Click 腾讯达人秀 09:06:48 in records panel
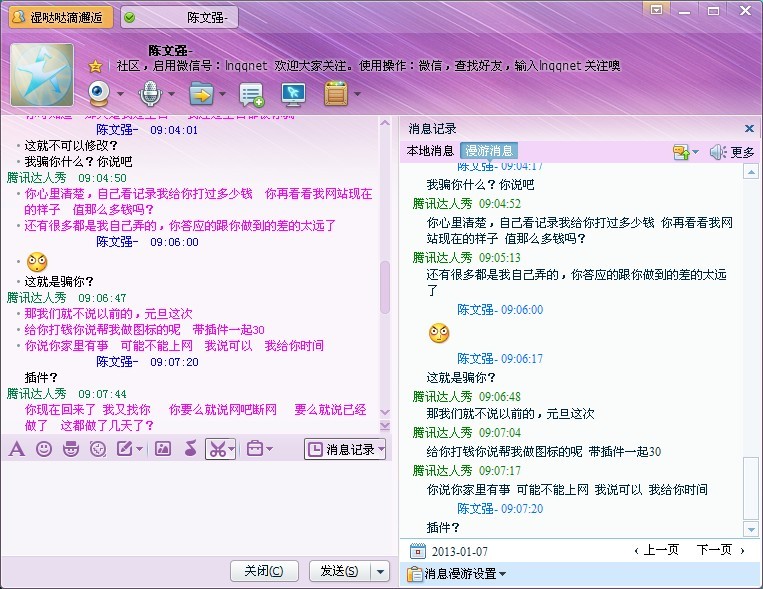Viewport: 763px width, 589px height. [x=466, y=397]
